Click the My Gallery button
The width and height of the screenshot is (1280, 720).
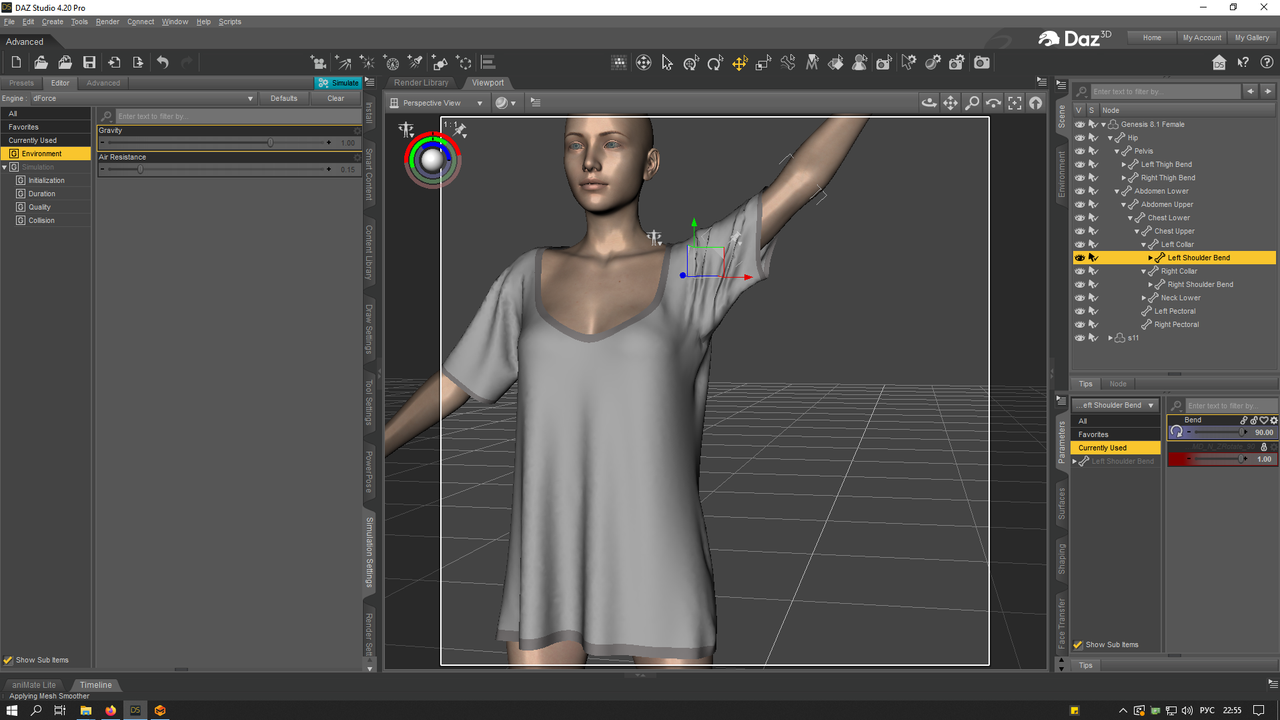click(1252, 37)
